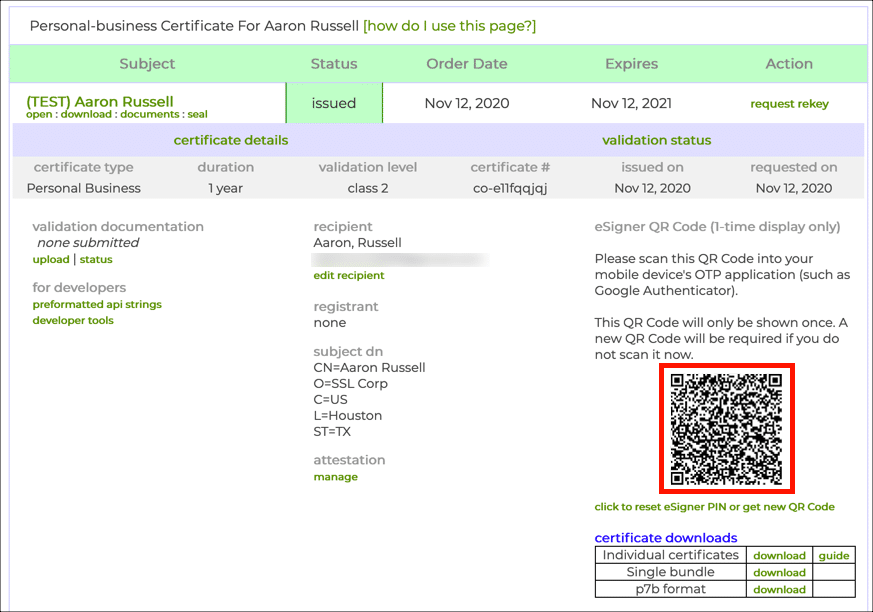Click the 'edit recipient' link
Screen dimensions: 873x612
tap(348, 276)
